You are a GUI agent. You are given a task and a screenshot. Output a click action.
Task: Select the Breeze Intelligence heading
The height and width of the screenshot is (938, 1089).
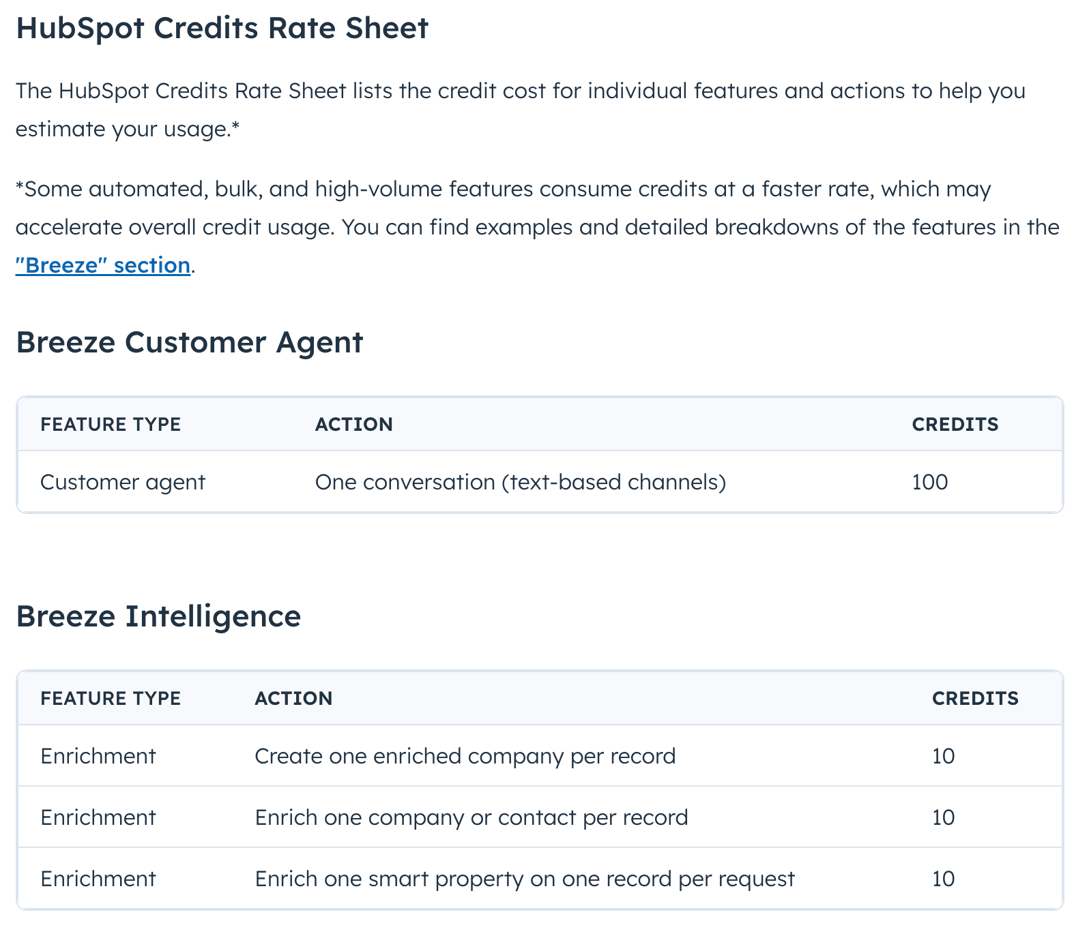[158, 616]
